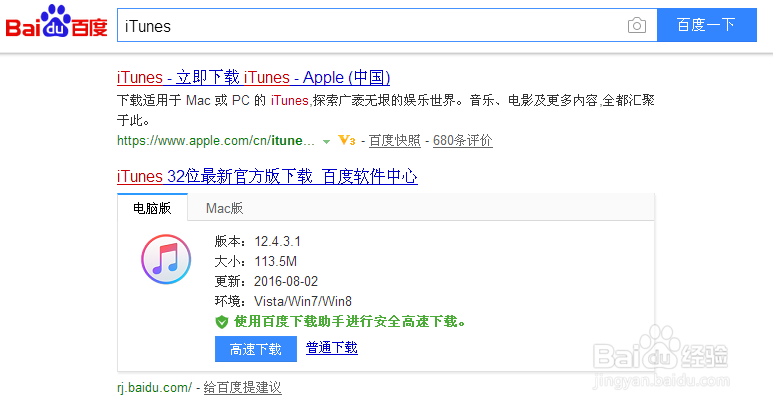
Task: Click the 普通下载 link
Action: tap(332, 347)
